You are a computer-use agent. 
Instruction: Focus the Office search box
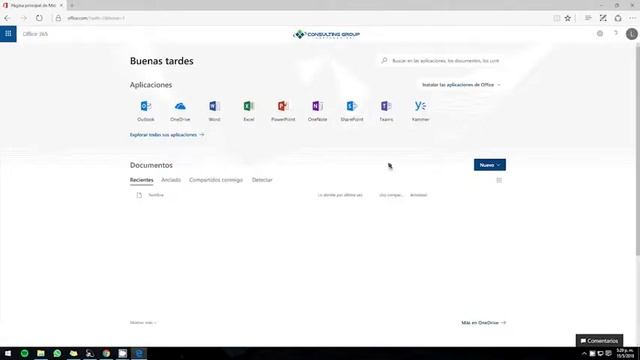[442, 61]
